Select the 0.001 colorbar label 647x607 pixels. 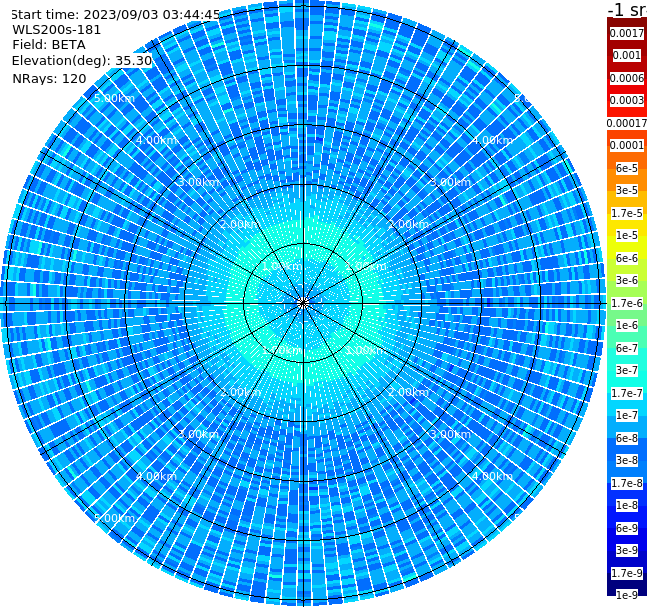[x=627, y=55]
